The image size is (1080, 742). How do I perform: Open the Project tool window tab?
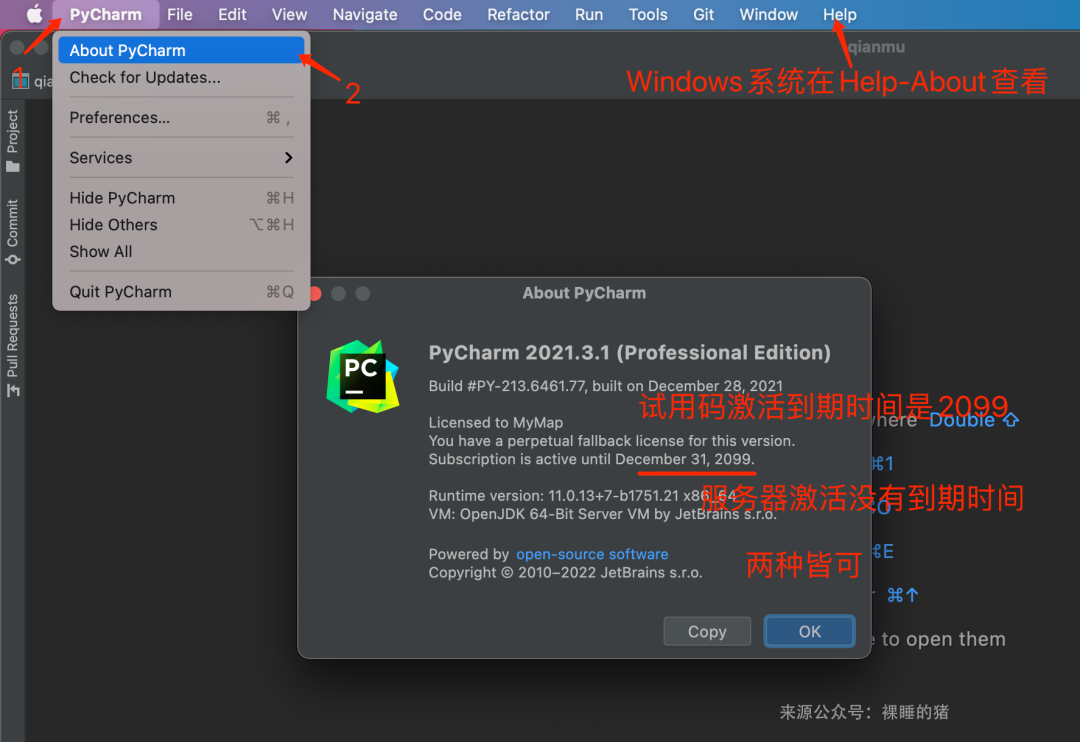point(12,141)
